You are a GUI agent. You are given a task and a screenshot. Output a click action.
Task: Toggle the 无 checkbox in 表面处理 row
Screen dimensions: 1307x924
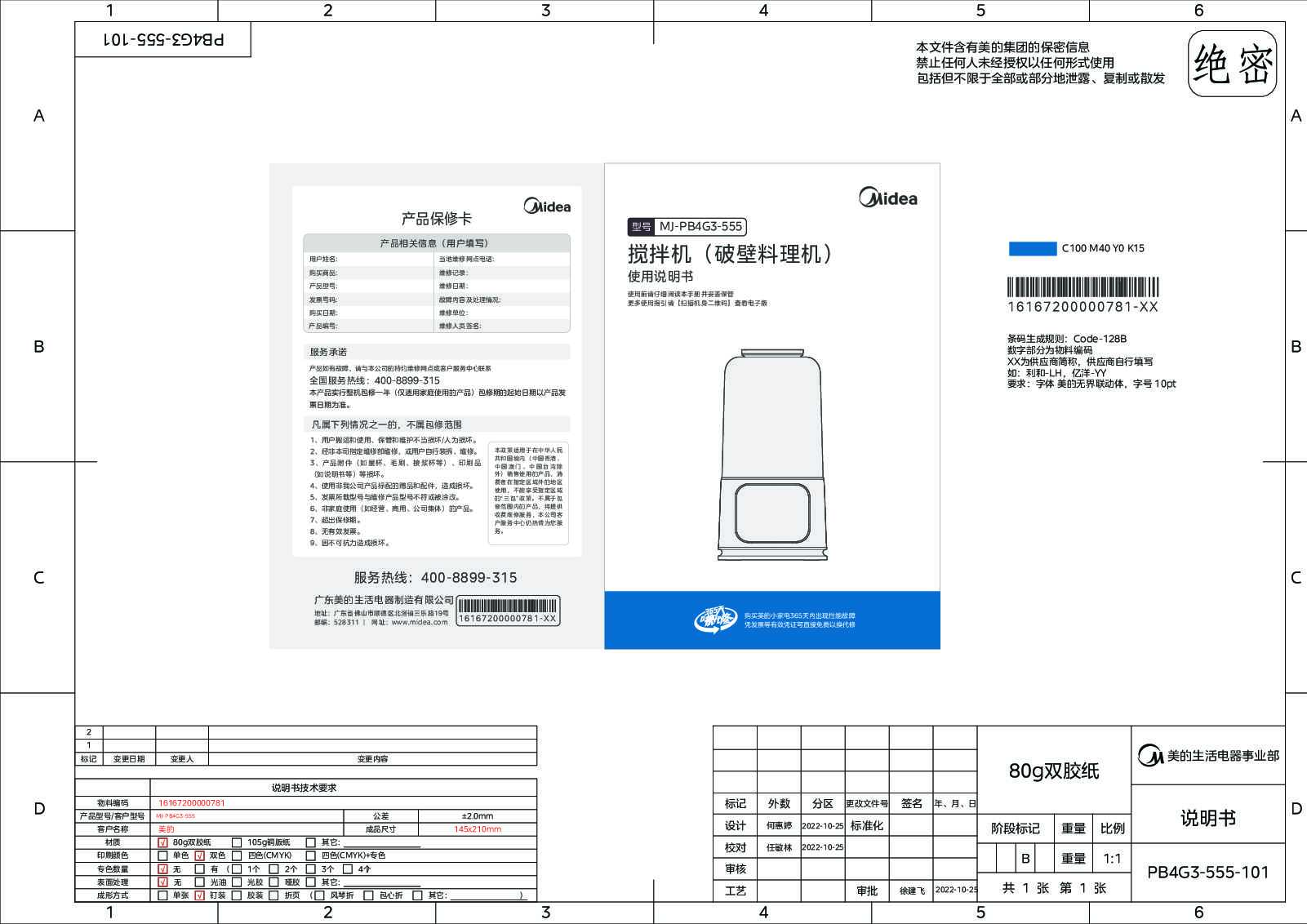pos(162,882)
